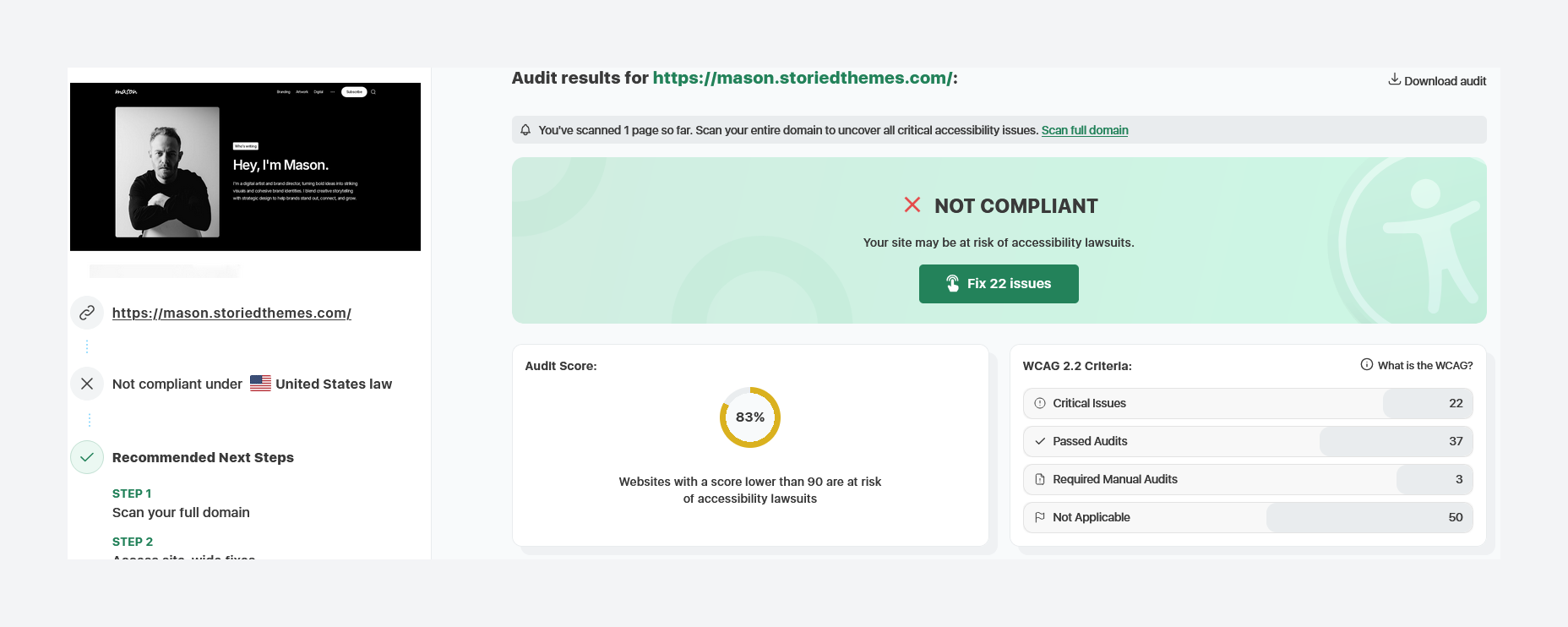Screen dimensions: 1568x627
Task: Click the red X not compliant icon
Action: 912,204
